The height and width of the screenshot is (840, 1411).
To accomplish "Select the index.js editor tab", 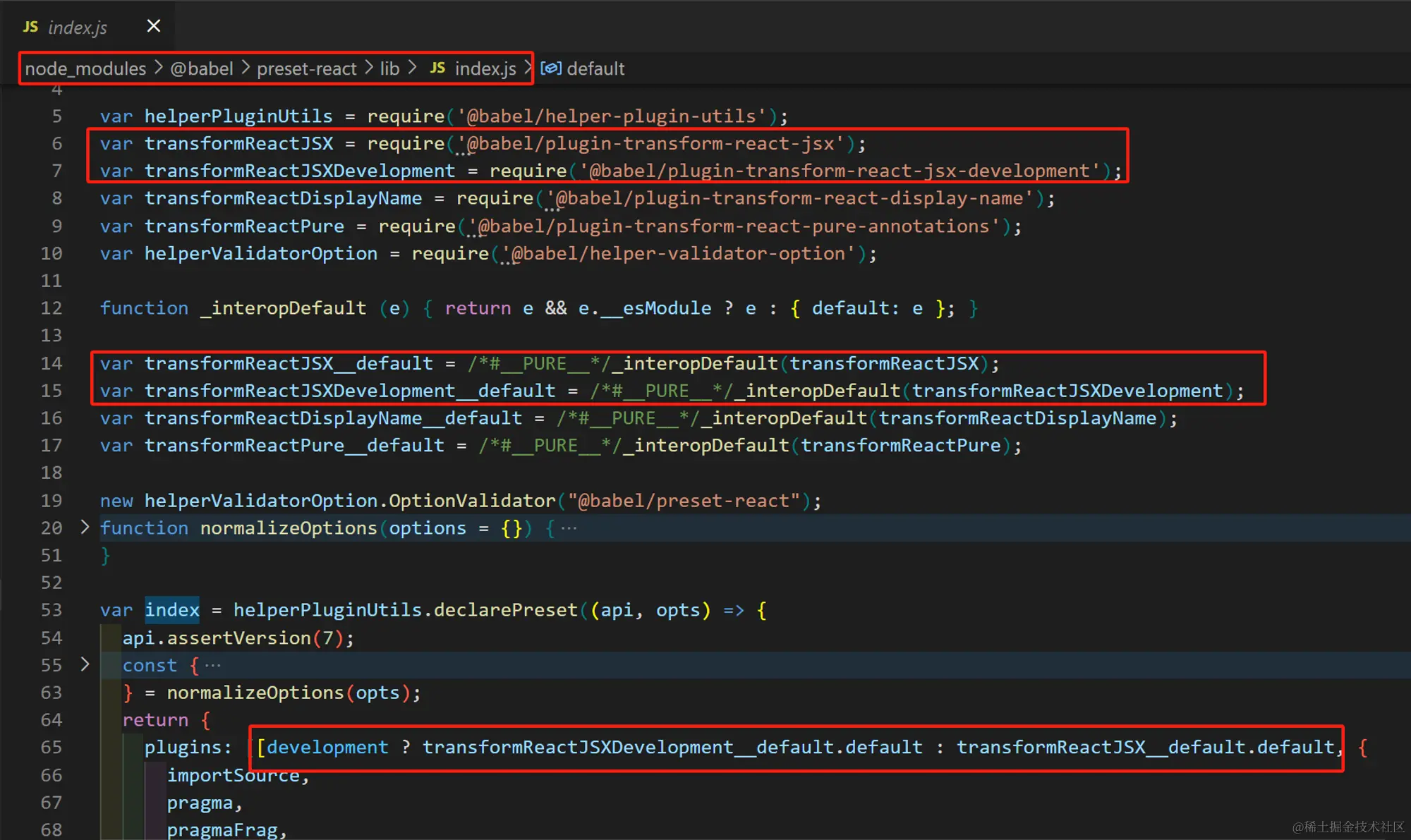I will [78, 28].
